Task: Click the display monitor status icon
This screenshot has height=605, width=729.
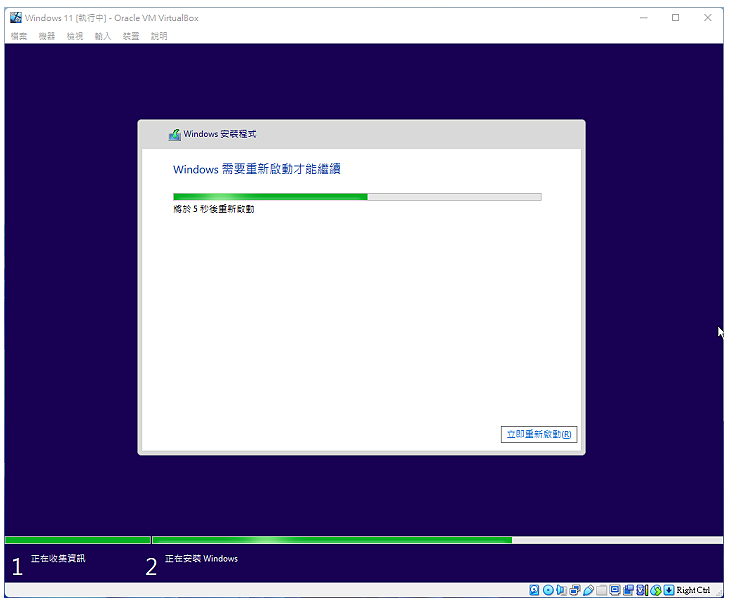Action: coord(615,590)
